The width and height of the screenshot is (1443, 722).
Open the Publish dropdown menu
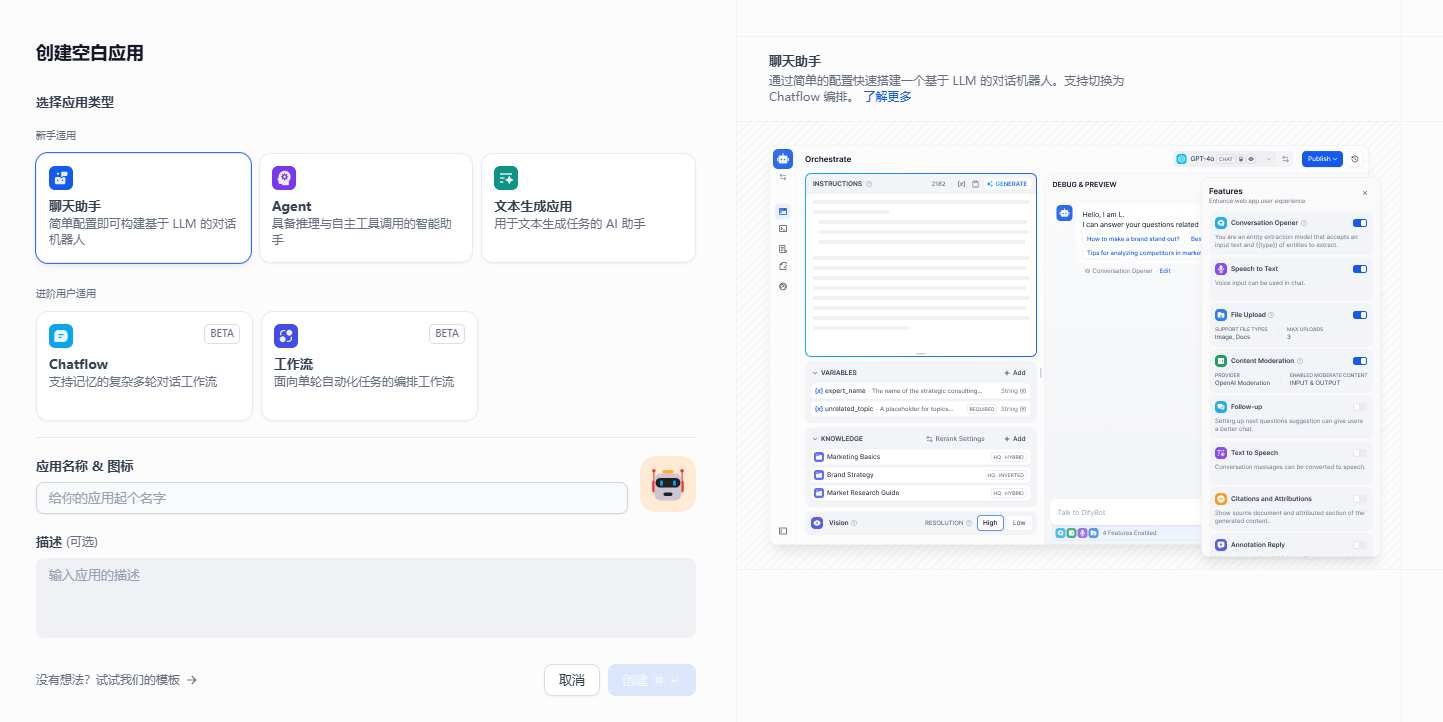coord(1321,158)
